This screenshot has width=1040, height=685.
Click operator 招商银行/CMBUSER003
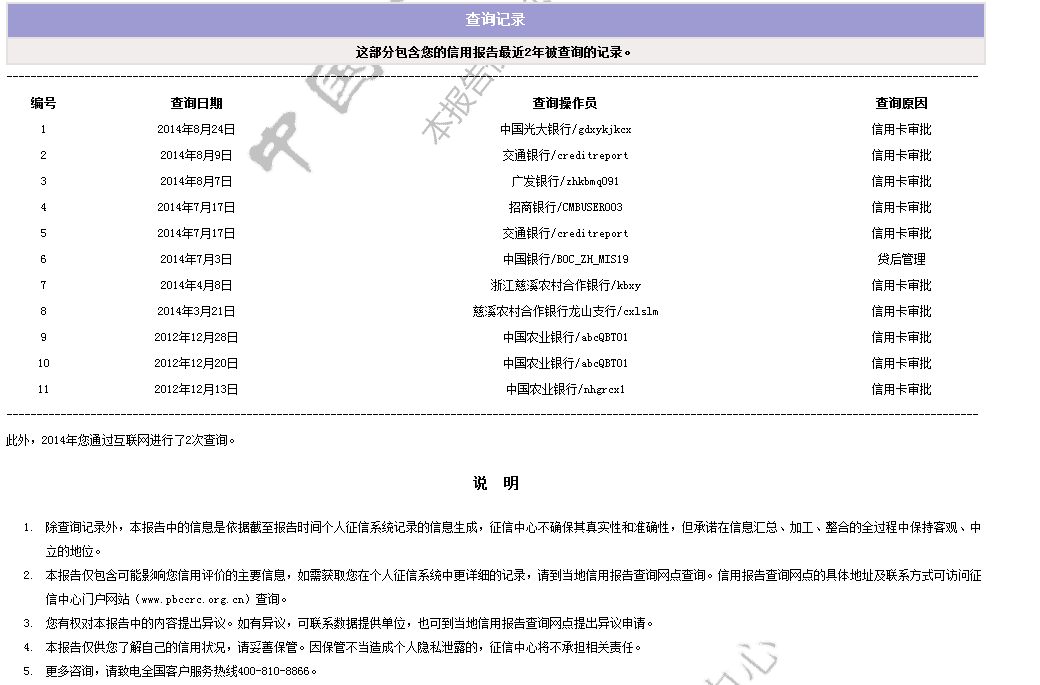click(x=565, y=207)
